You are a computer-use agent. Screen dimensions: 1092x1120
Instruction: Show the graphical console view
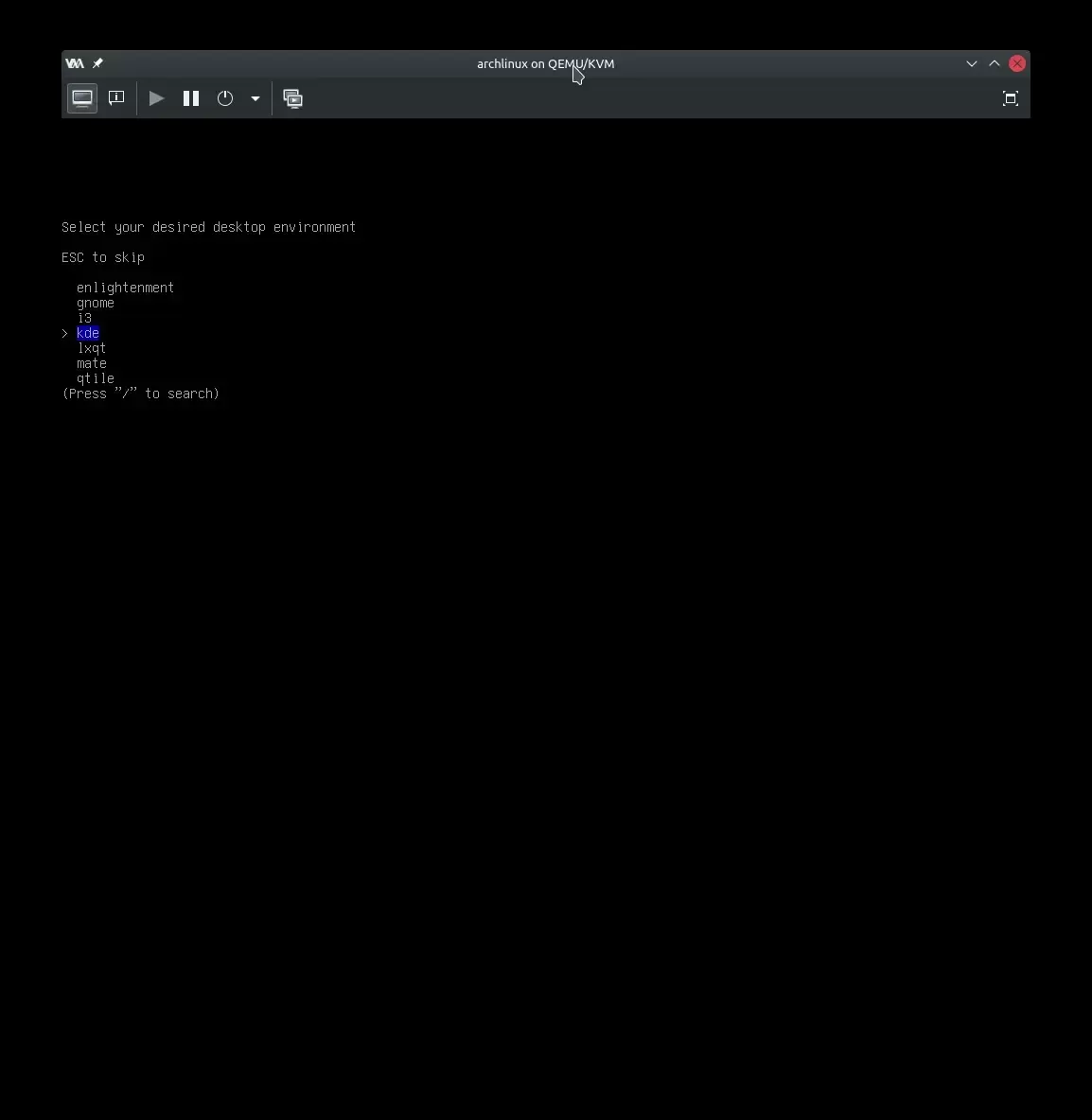[x=82, y=98]
